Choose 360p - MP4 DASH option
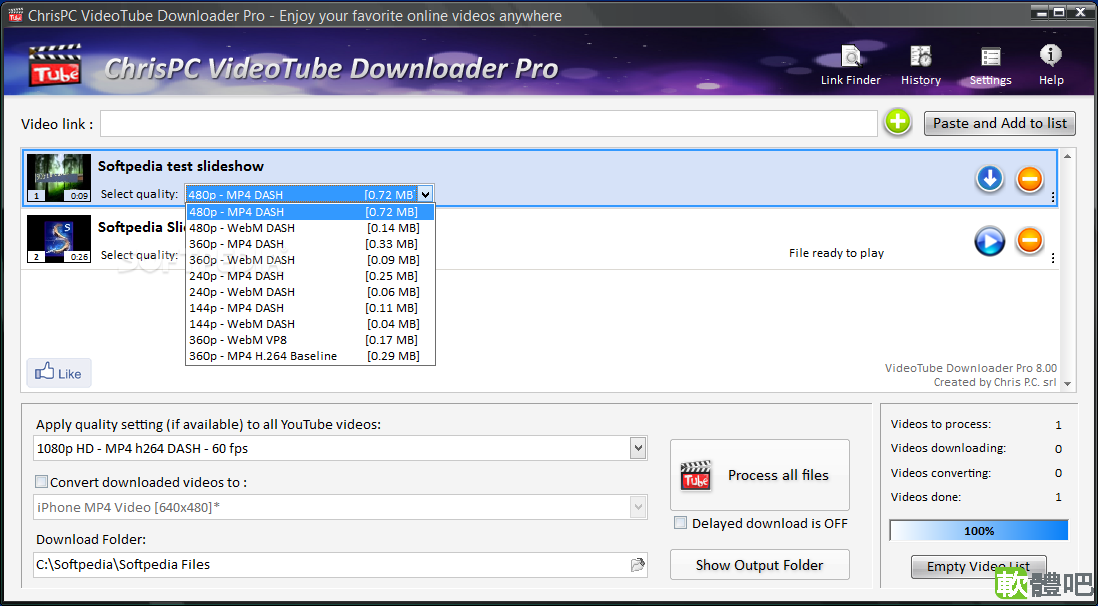1098x606 pixels. pyautogui.click(x=310, y=244)
